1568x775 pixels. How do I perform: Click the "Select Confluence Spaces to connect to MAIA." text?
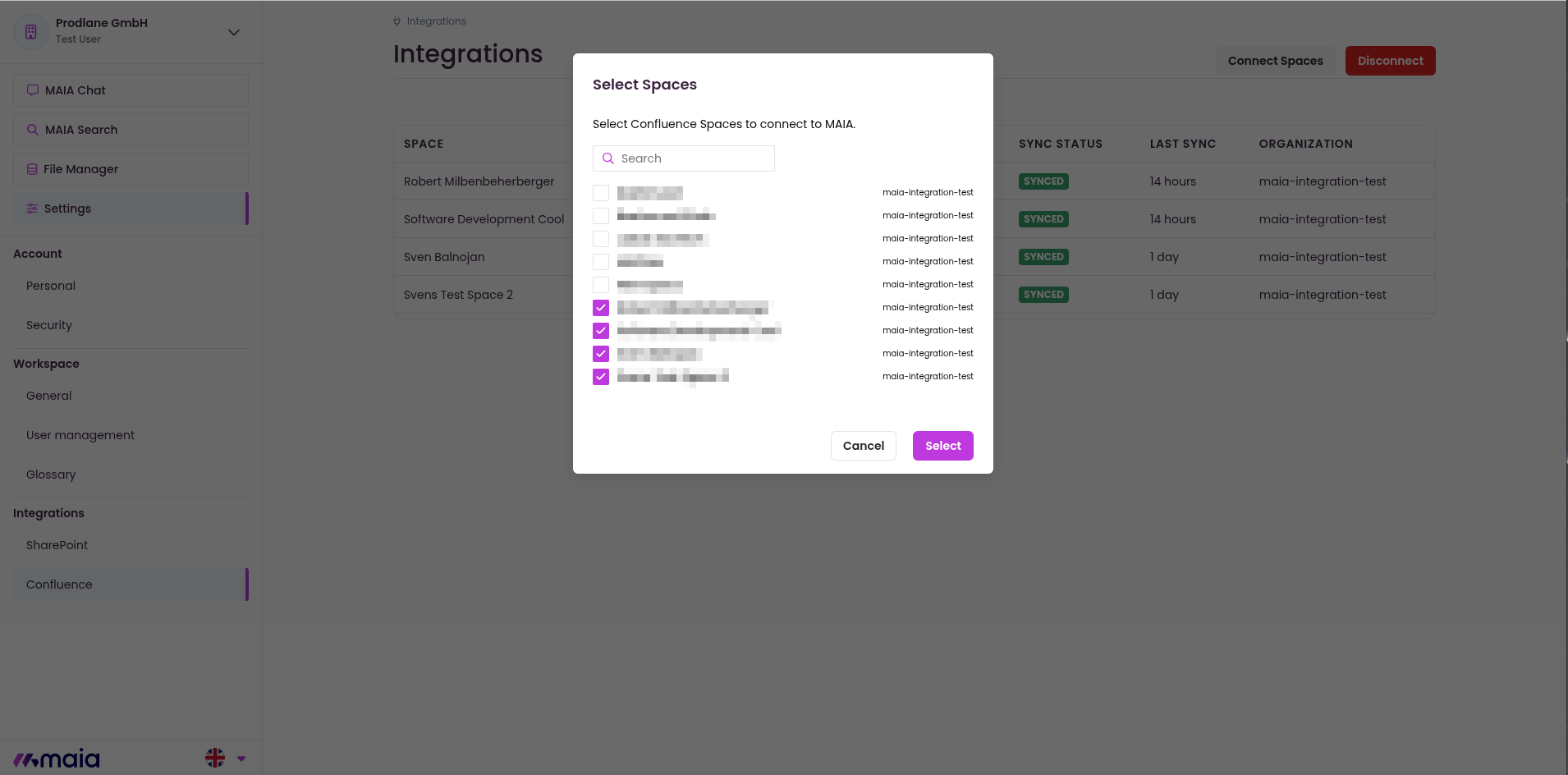(724, 124)
